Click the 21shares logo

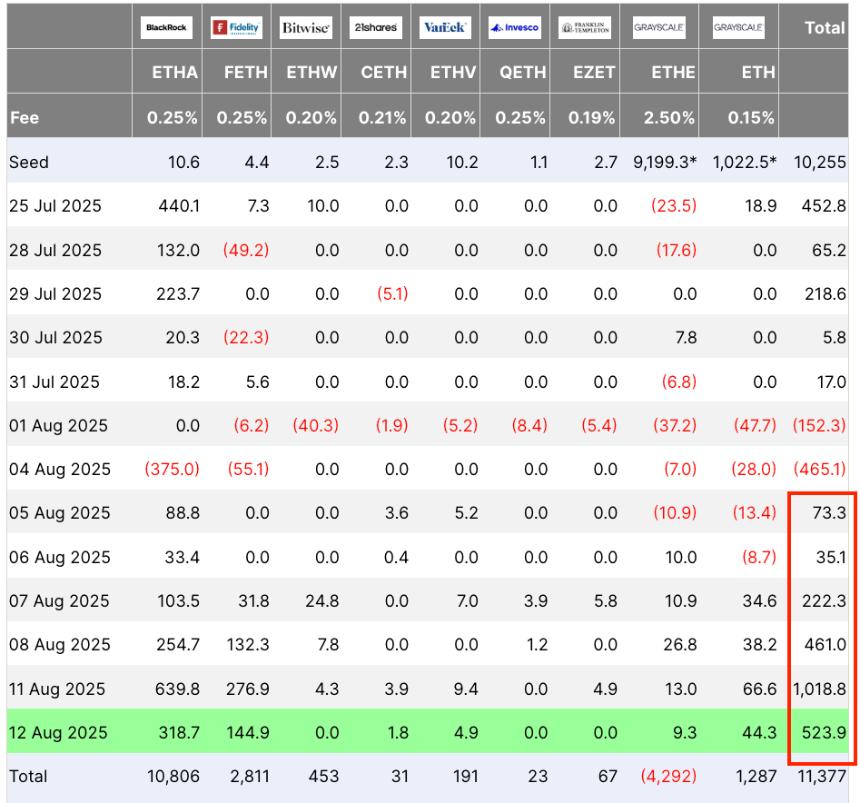[376, 27]
